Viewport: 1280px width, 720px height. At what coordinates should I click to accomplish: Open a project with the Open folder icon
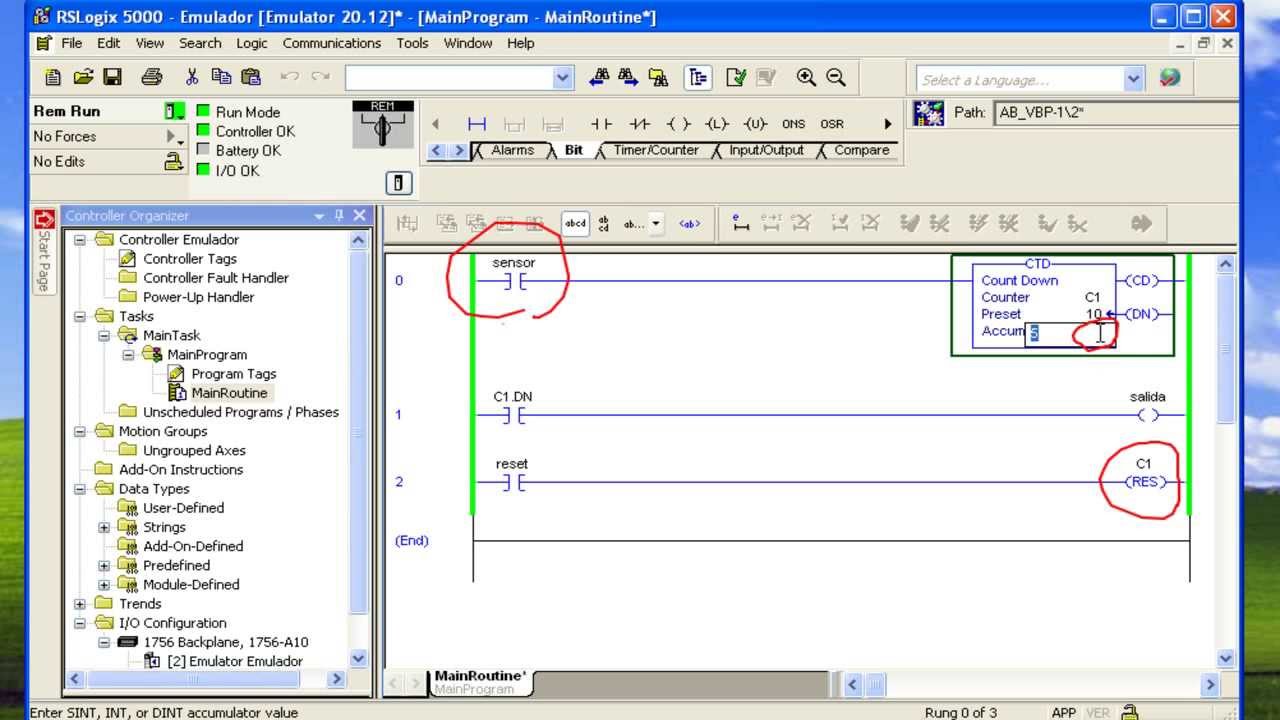tap(83, 77)
